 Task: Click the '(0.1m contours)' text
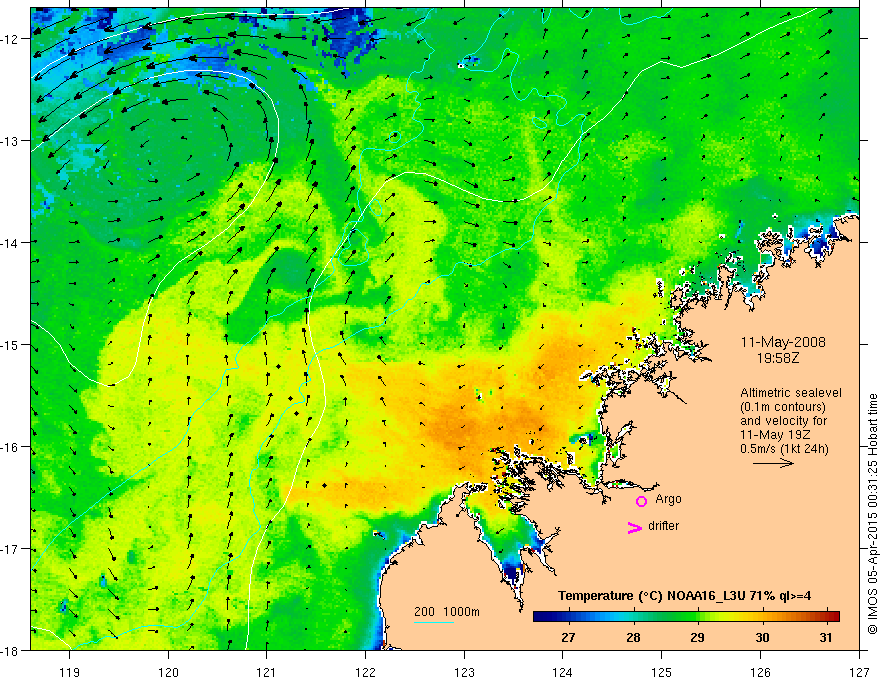[x=783, y=407]
